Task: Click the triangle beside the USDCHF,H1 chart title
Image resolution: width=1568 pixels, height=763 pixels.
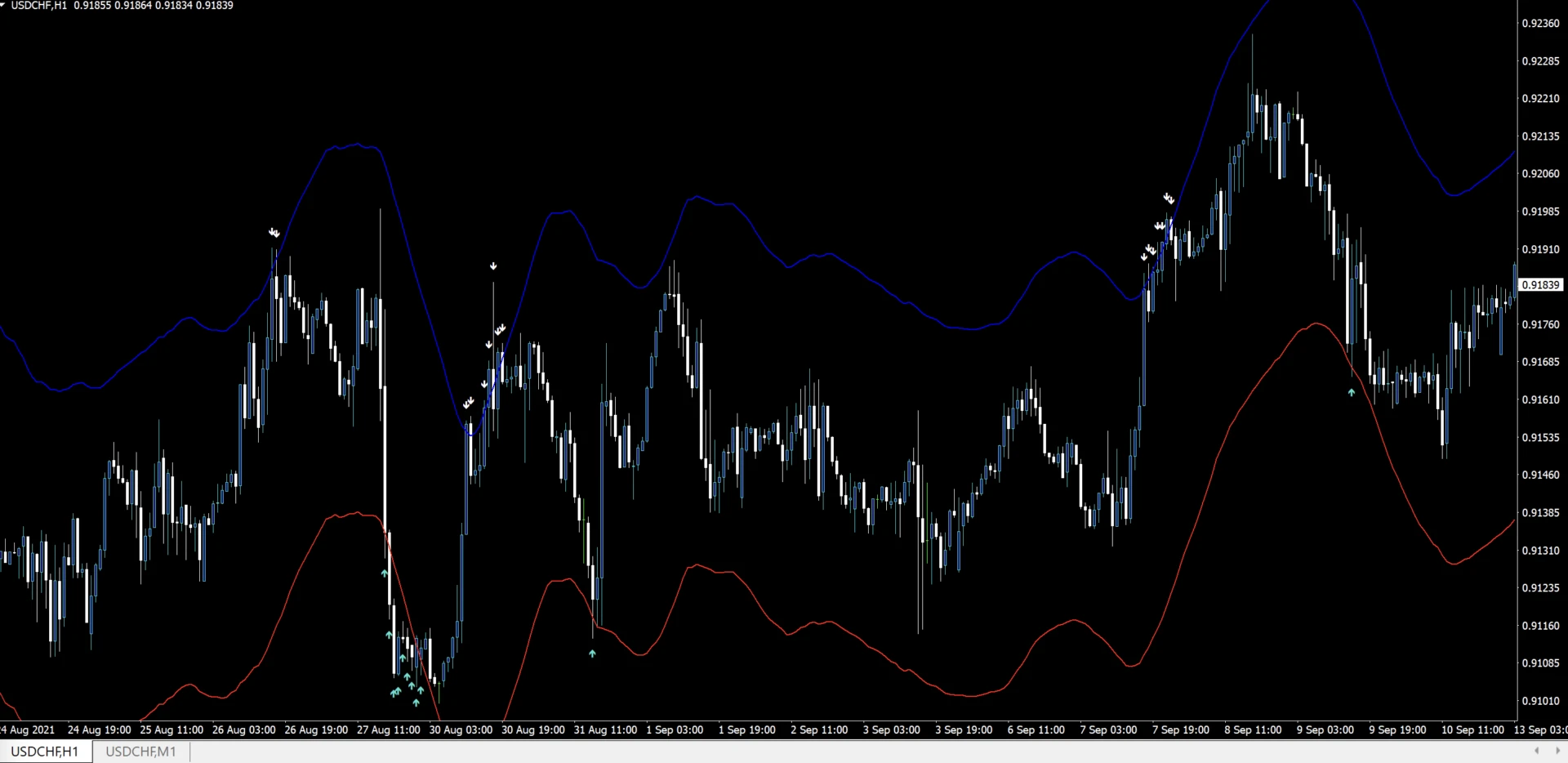Action: point(3,5)
